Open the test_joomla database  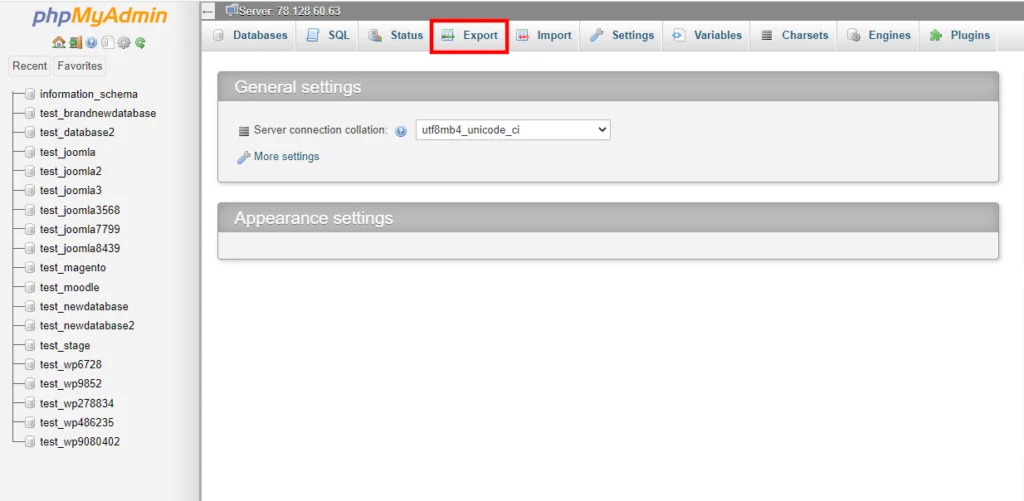[68, 152]
